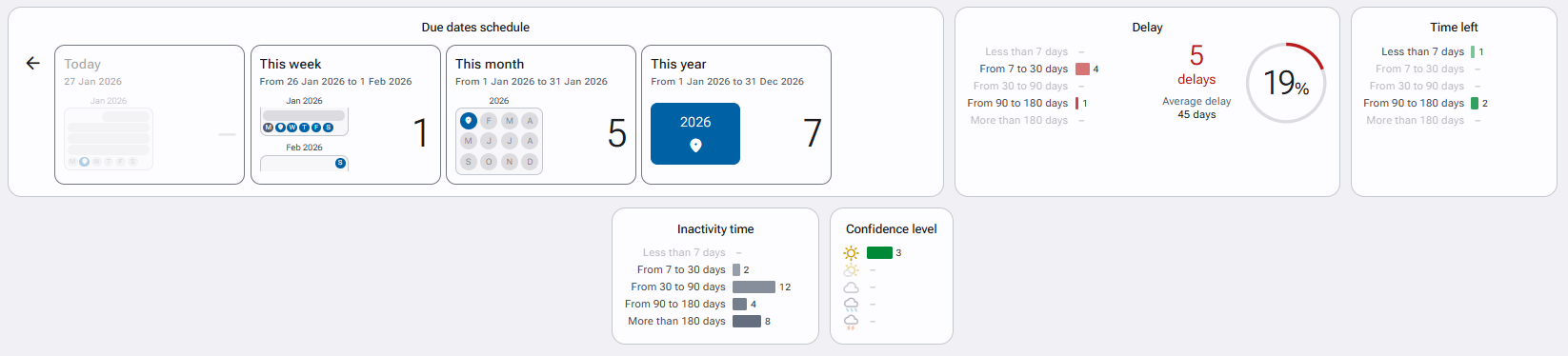This screenshot has width=1568, height=356.
Task: Select the partly sunny confidence icon
Action: click(852, 270)
